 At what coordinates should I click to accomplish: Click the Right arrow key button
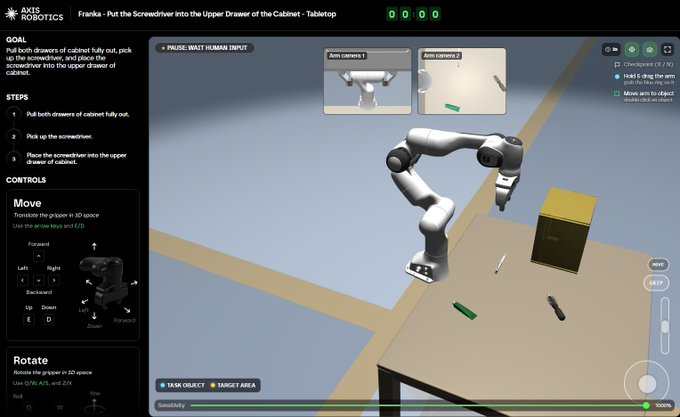[54, 280]
